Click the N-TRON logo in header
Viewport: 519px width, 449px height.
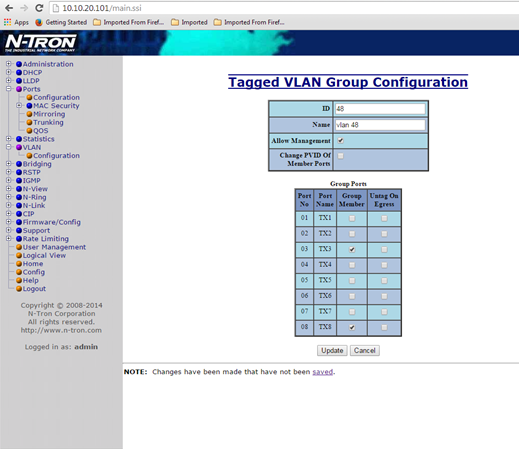click(41, 43)
